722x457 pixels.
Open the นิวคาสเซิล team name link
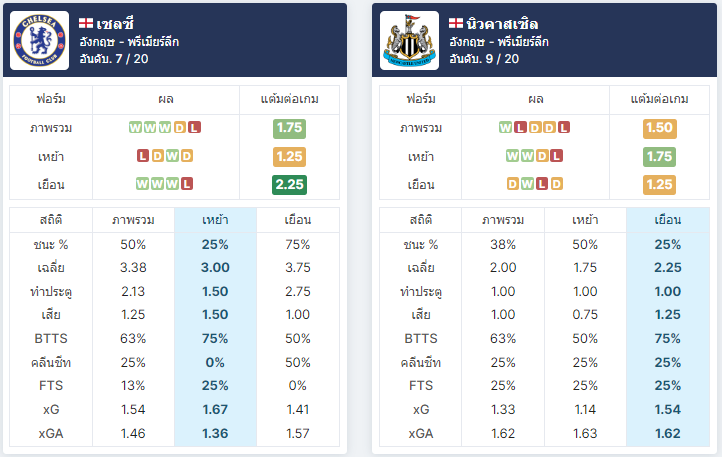click(502, 23)
